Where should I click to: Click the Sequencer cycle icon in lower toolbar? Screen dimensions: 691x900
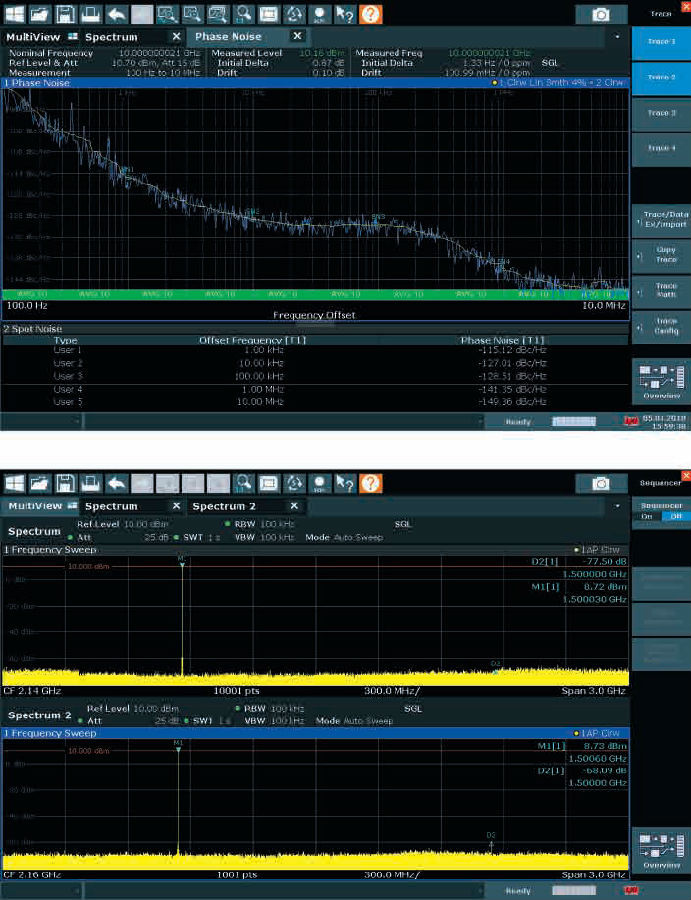tap(294, 483)
